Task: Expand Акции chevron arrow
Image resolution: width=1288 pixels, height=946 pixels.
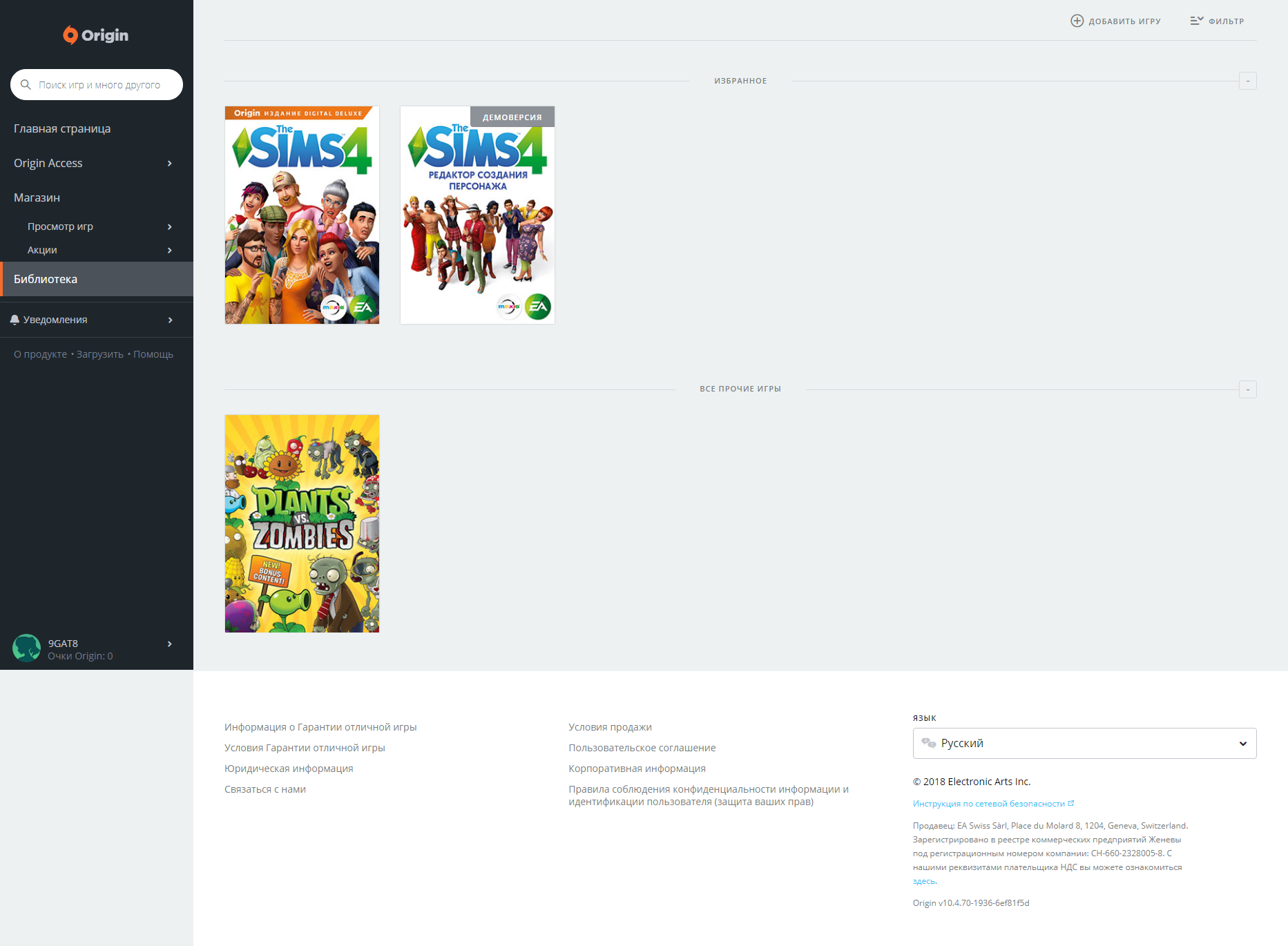Action: pyautogui.click(x=170, y=250)
